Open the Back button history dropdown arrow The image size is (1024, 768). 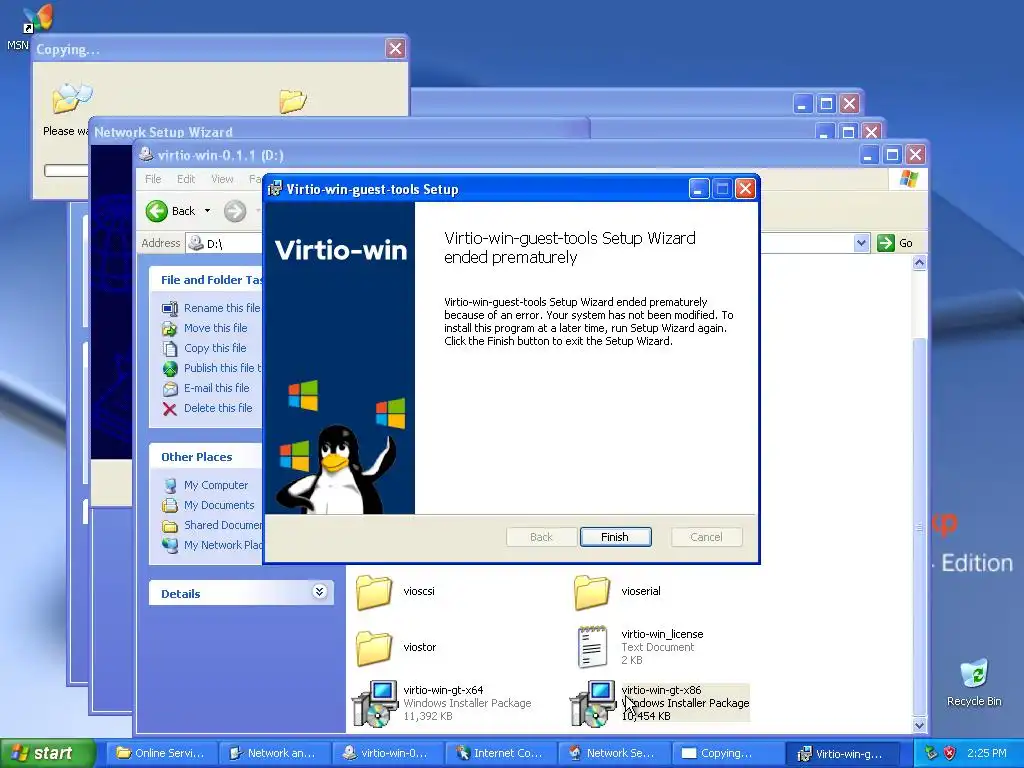[208, 211]
